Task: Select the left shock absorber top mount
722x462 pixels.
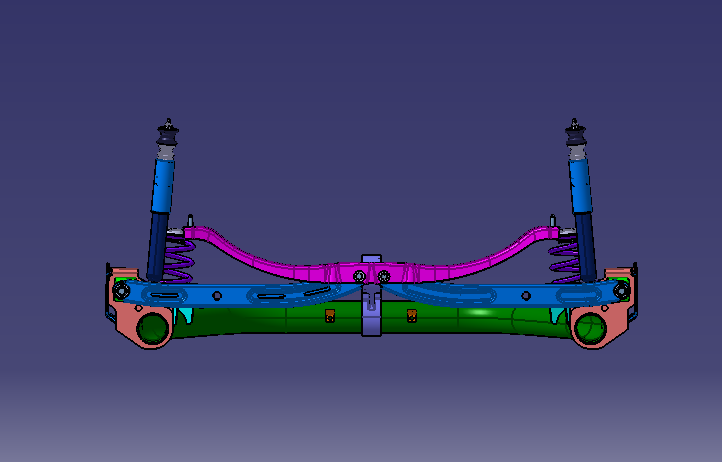Action: [x=168, y=134]
